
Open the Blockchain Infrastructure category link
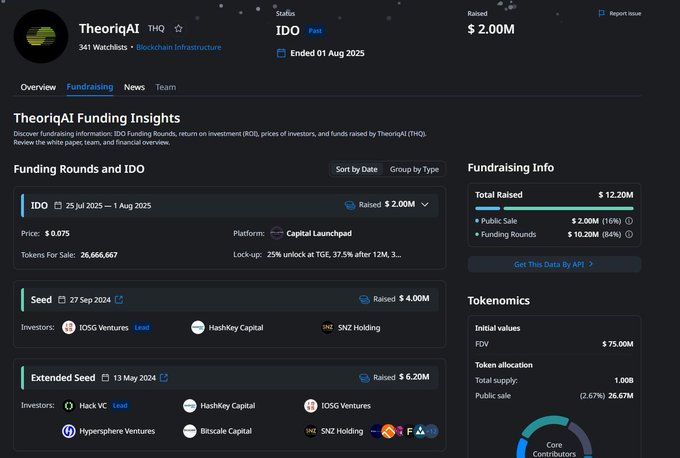pyautogui.click(x=178, y=47)
